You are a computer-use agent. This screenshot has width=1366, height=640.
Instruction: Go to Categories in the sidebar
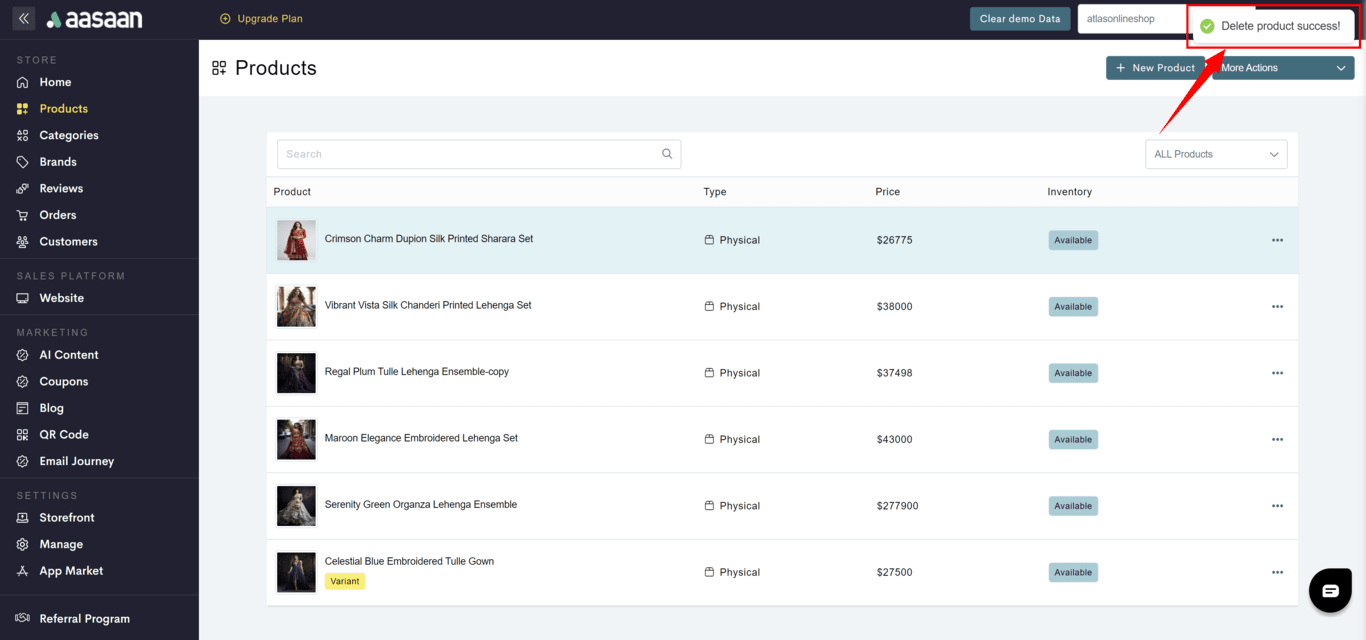(x=69, y=135)
